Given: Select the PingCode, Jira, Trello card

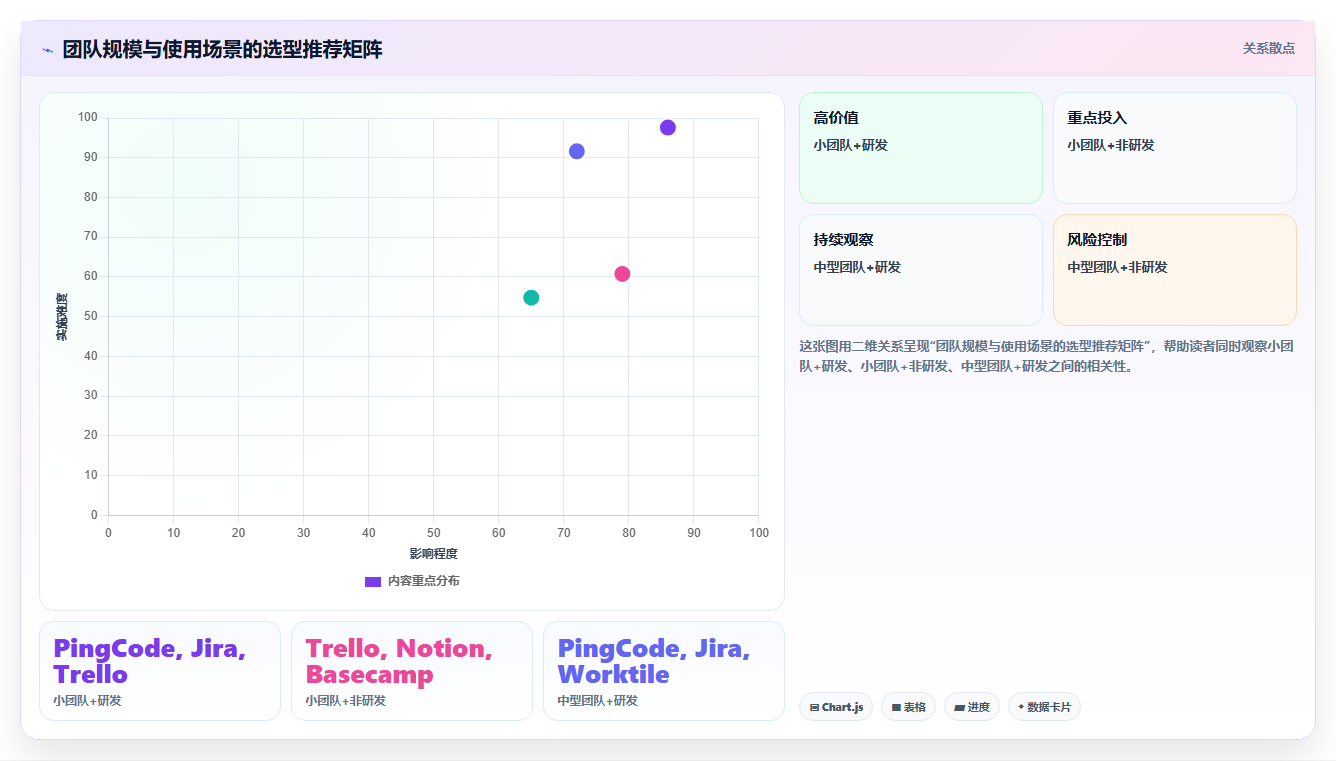Looking at the screenshot, I should pyautogui.click(x=160, y=671).
